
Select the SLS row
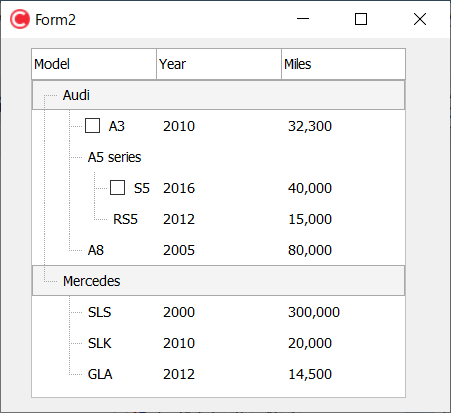(219, 312)
